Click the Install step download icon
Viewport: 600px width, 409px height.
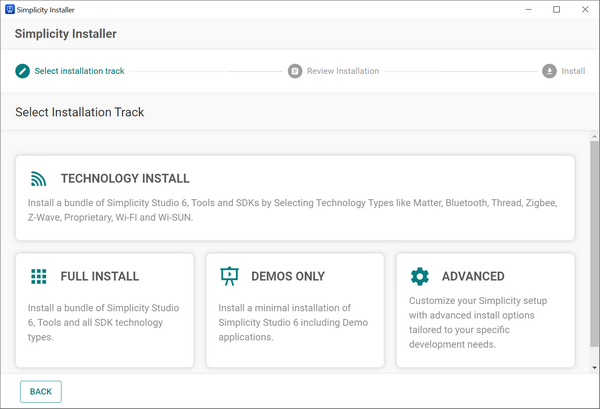click(x=550, y=71)
